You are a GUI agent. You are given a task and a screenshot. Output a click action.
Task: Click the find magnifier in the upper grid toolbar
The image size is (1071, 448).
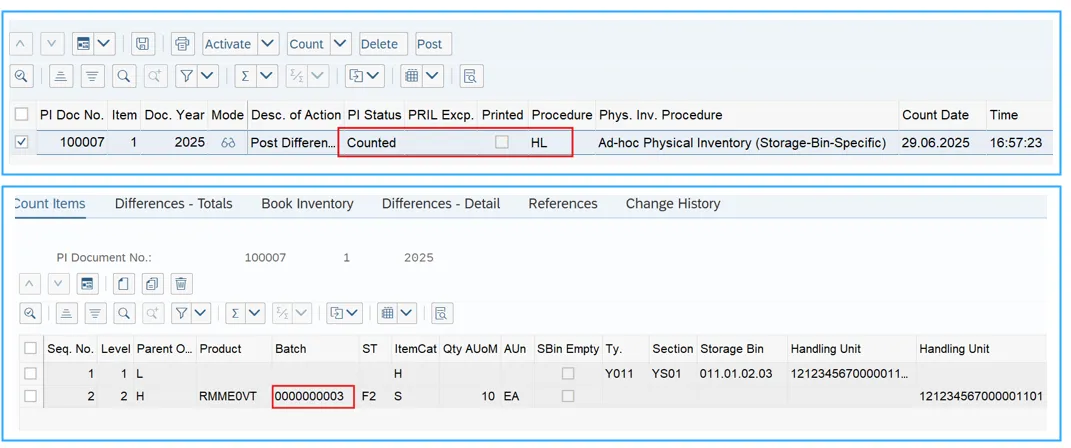pyautogui.click(x=124, y=76)
